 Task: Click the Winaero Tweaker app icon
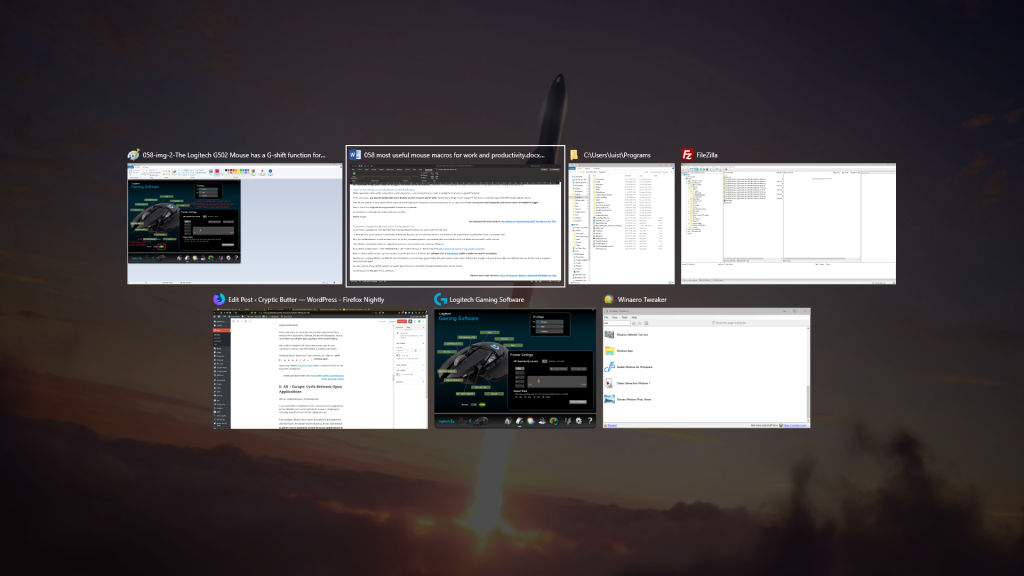point(609,299)
